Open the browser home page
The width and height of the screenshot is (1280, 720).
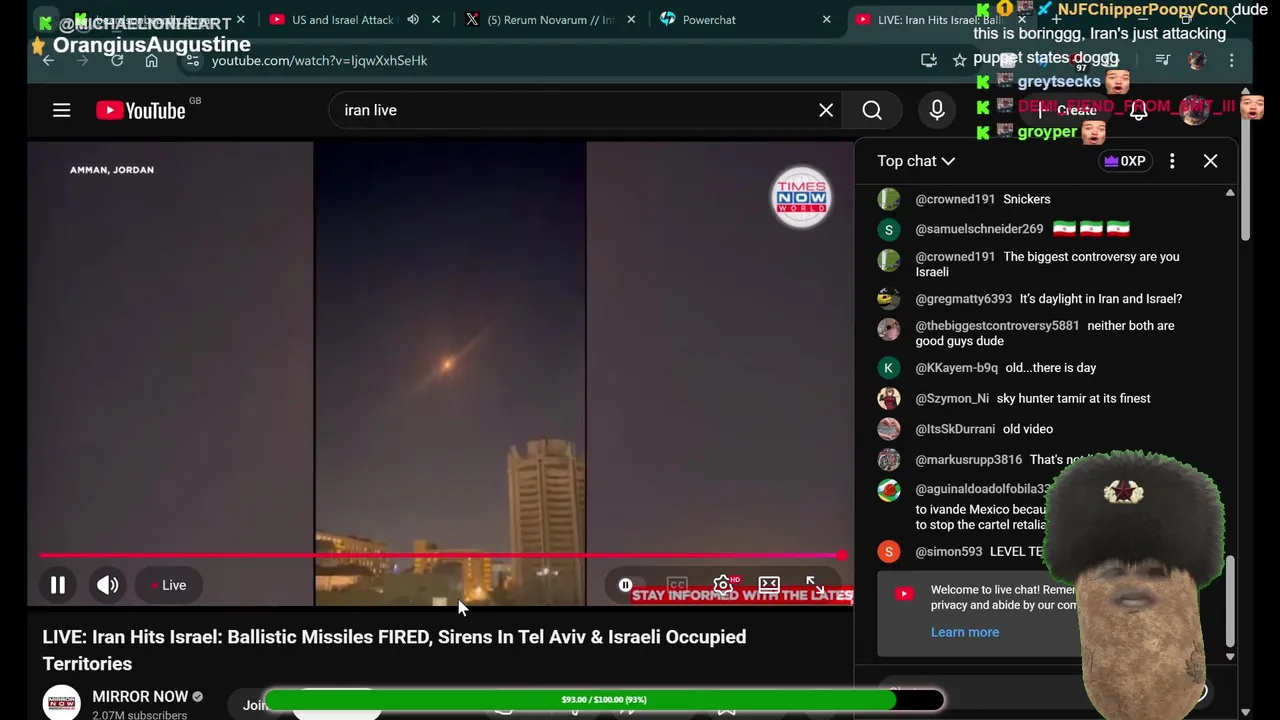pos(151,60)
